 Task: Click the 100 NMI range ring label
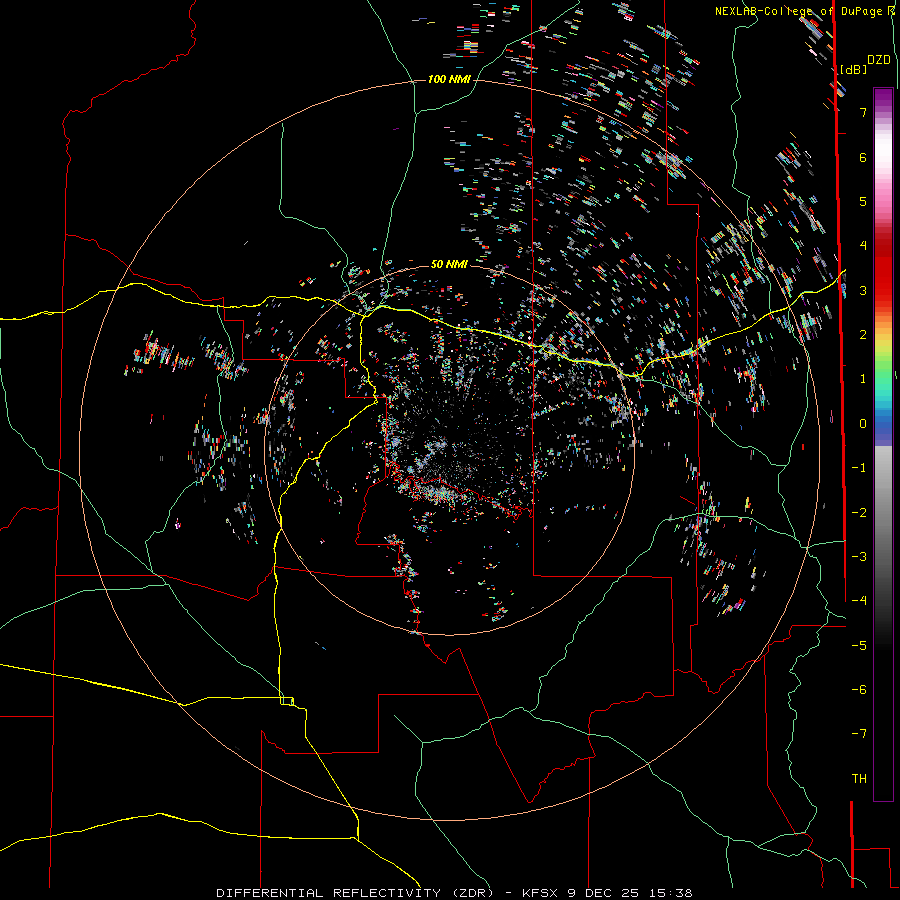(x=449, y=79)
